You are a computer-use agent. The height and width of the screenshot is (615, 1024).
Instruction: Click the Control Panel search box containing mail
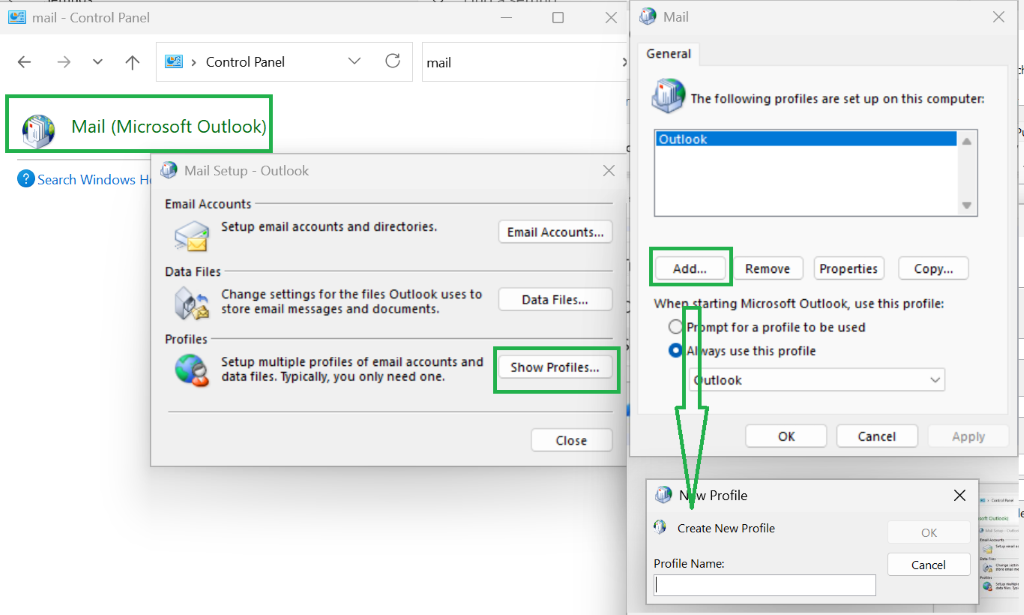(522, 63)
